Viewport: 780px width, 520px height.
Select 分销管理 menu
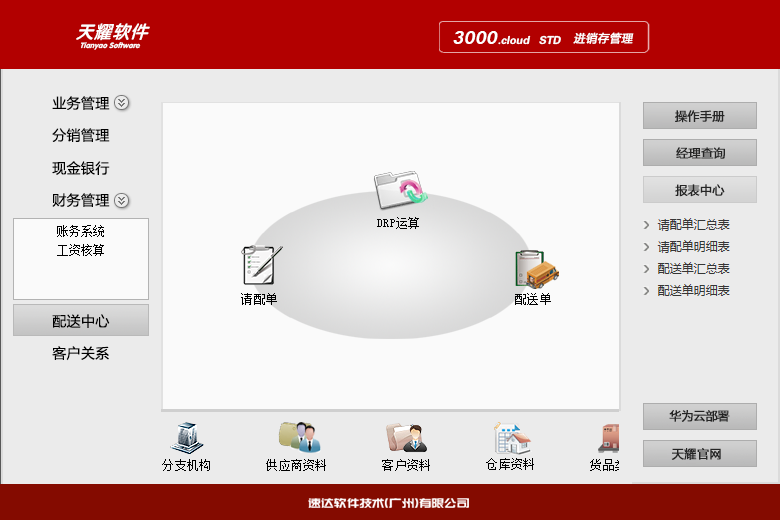point(81,135)
